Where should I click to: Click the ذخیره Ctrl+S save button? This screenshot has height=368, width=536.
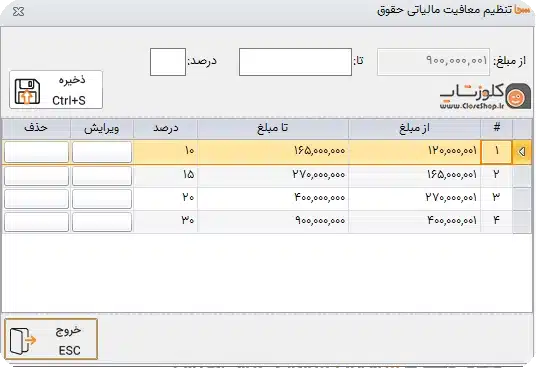point(56,90)
